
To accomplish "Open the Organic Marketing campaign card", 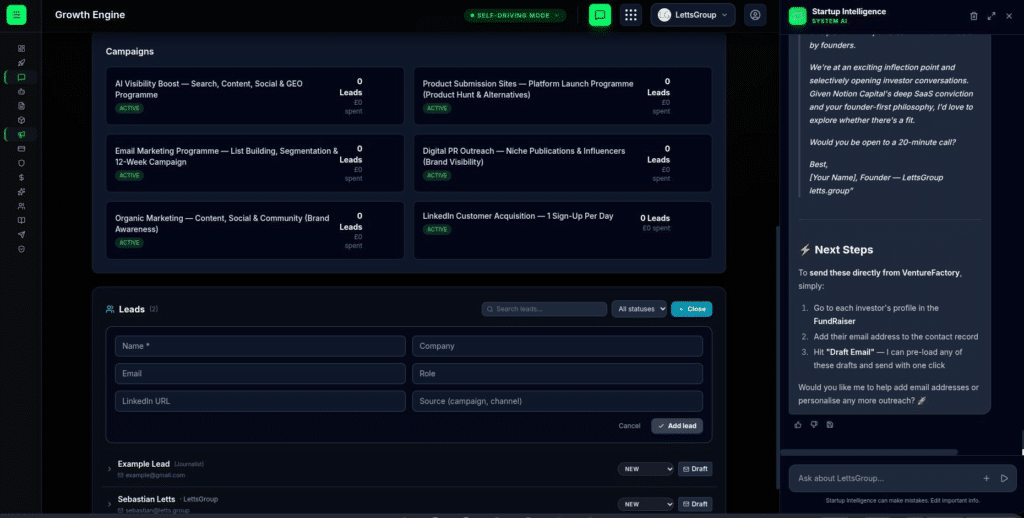I will 255,230.
